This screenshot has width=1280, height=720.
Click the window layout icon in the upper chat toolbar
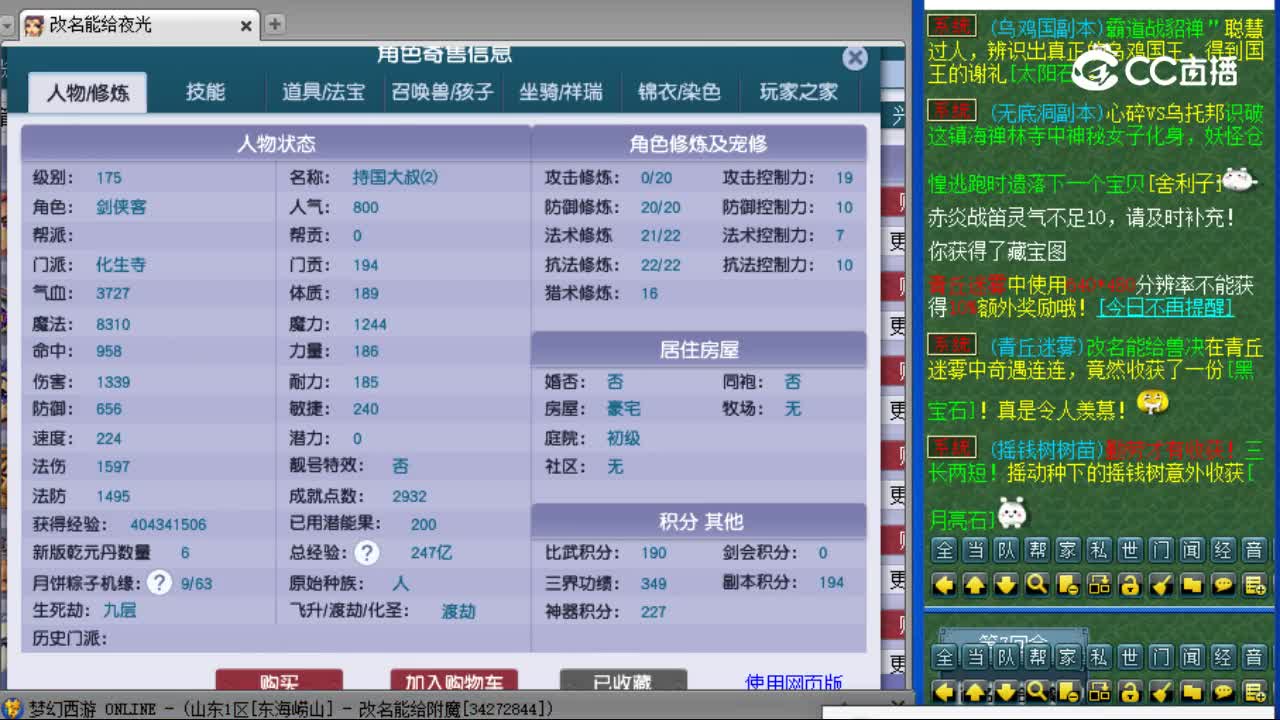click(x=1099, y=585)
